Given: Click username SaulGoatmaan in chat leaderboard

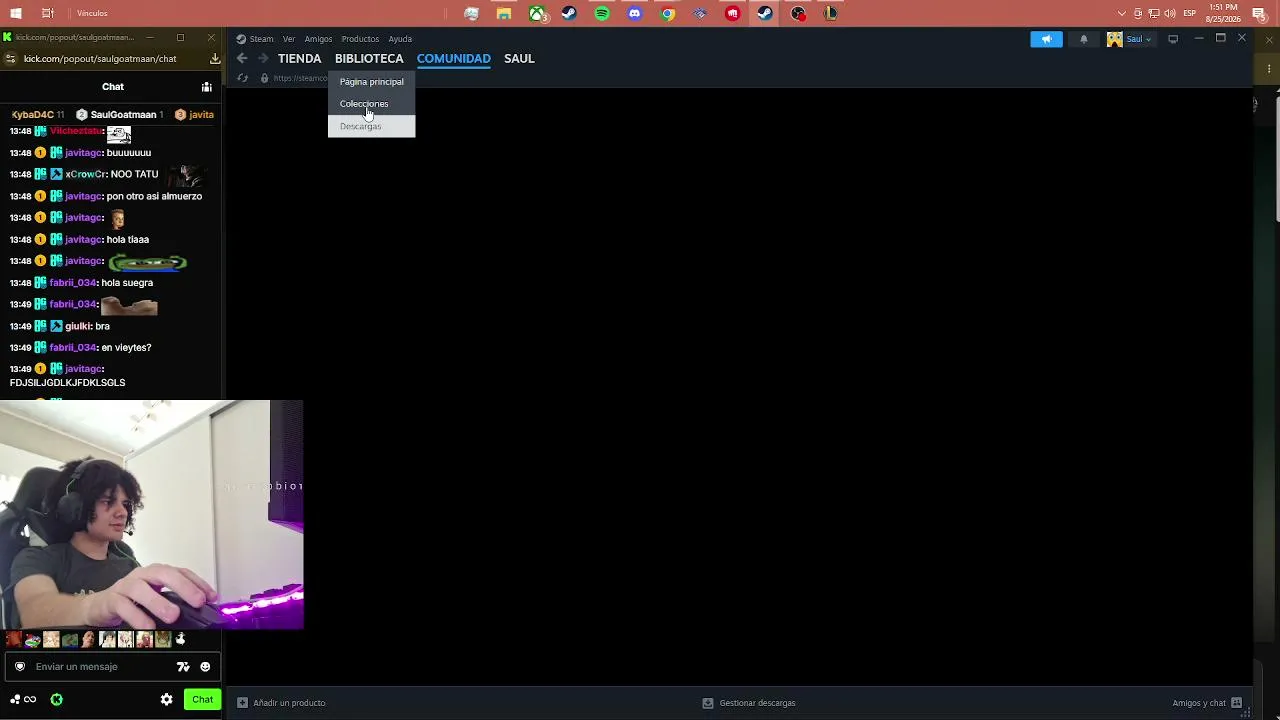Looking at the screenshot, I should [124, 115].
